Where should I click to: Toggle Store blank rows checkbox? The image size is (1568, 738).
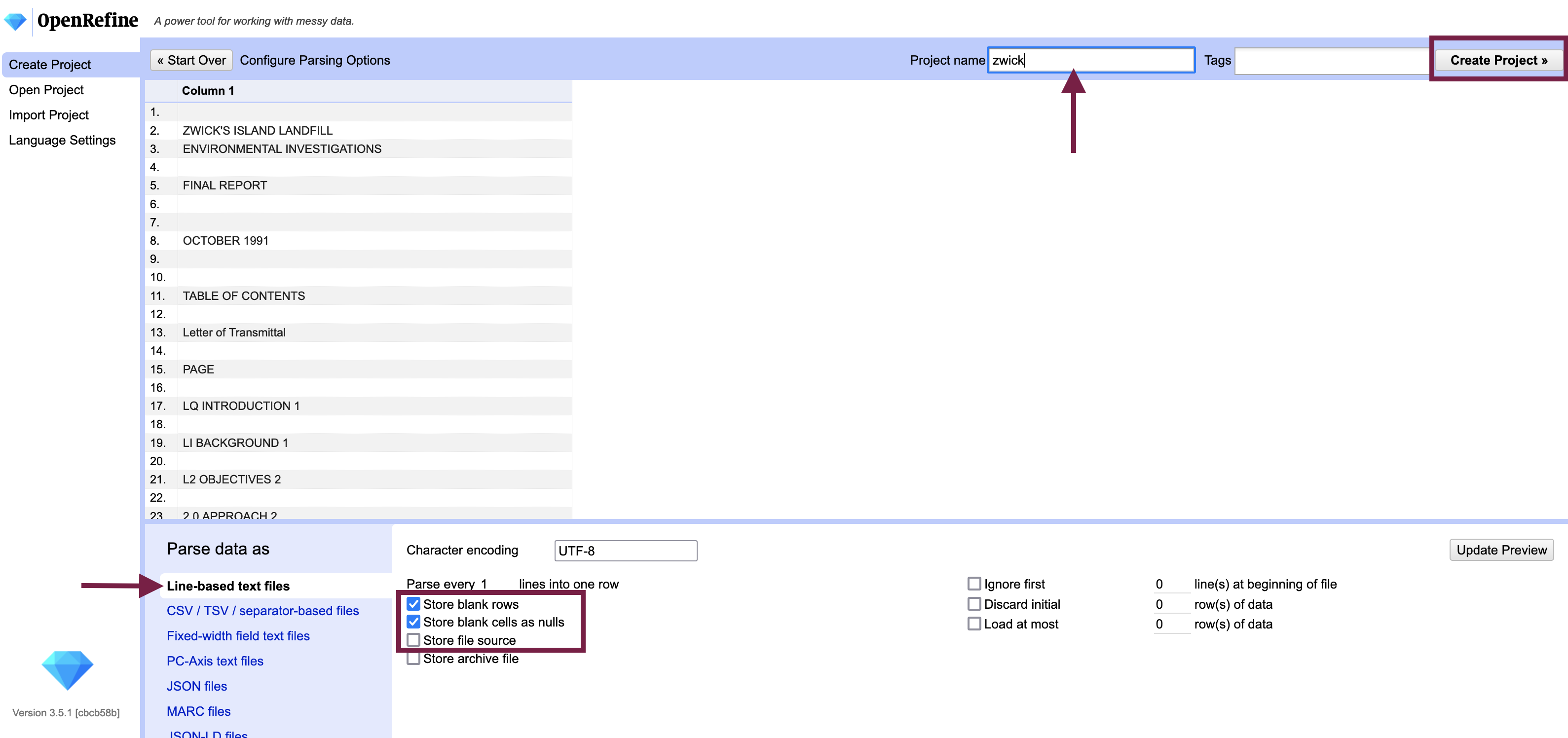[x=414, y=603]
